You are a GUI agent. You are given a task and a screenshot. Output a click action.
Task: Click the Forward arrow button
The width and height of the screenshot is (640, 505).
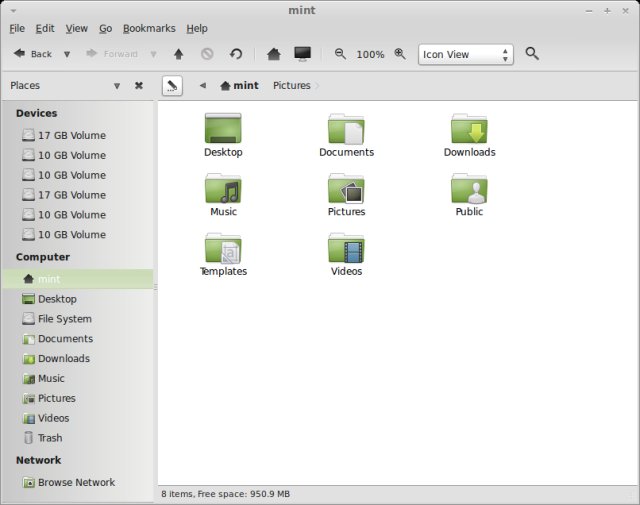click(111, 53)
